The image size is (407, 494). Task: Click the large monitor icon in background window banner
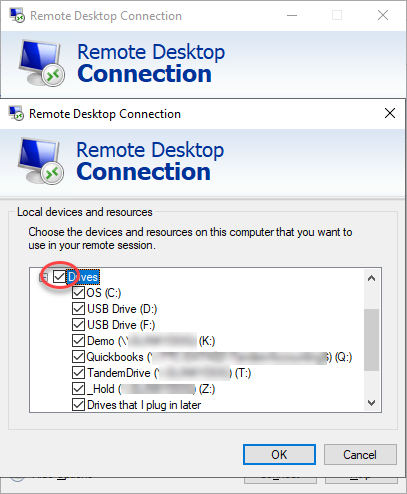click(41, 63)
